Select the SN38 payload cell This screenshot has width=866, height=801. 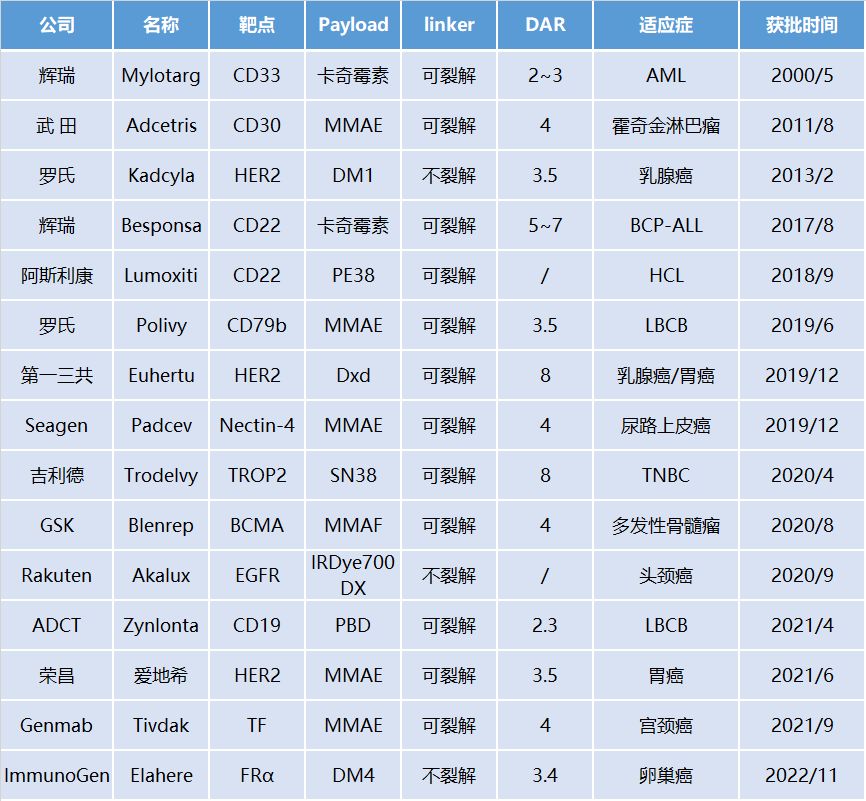[x=353, y=476]
